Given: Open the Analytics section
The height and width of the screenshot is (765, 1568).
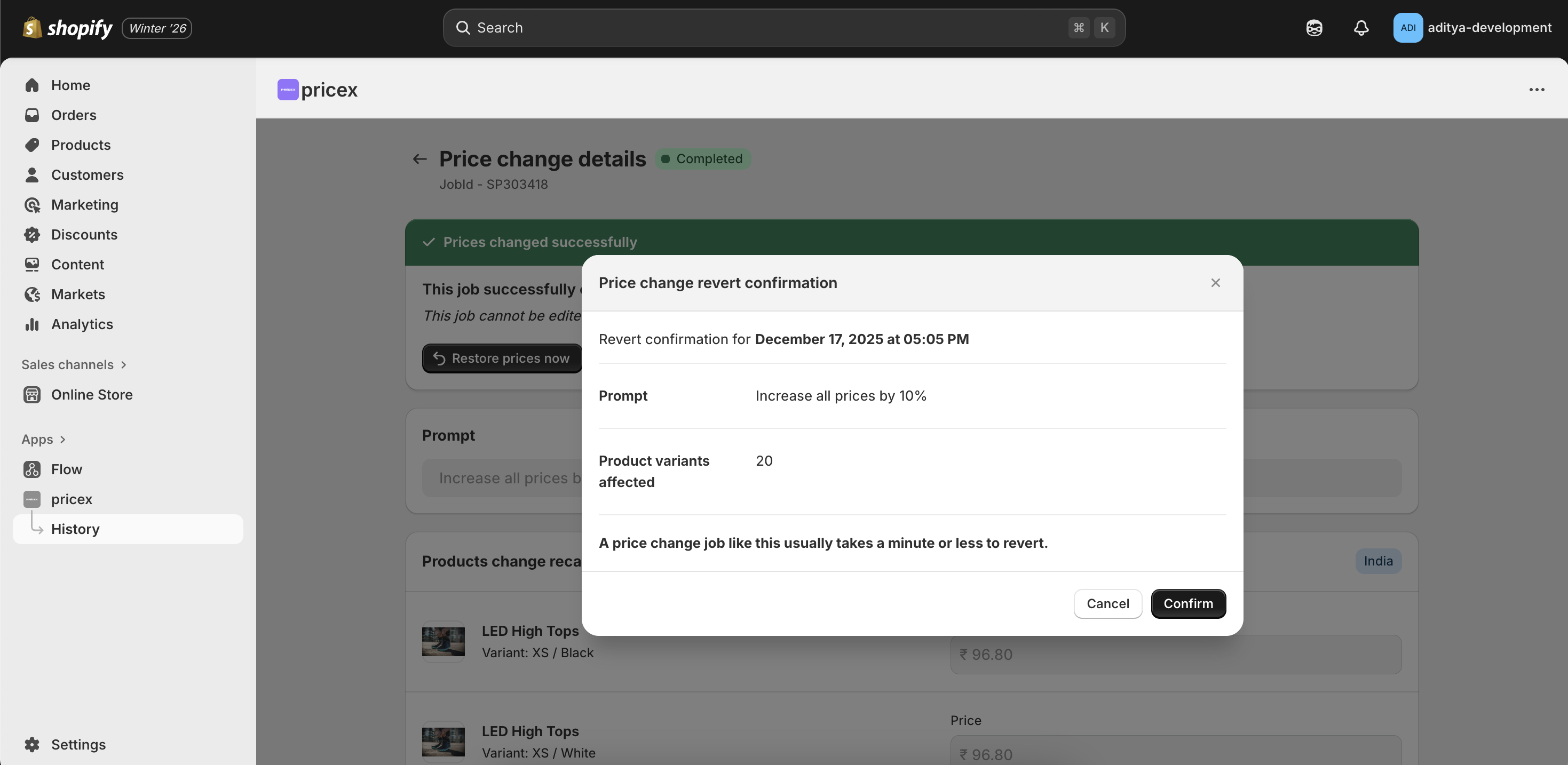Looking at the screenshot, I should [82, 324].
